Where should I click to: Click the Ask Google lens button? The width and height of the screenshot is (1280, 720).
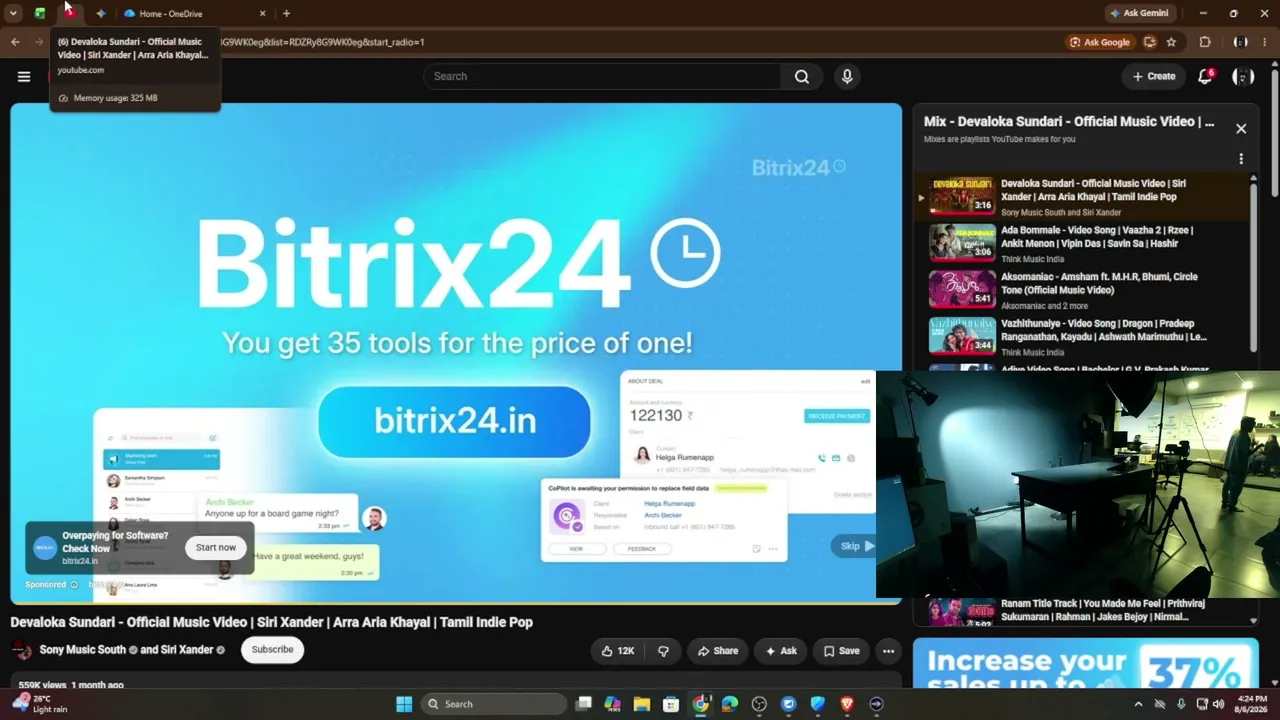click(x=1099, y=42)
